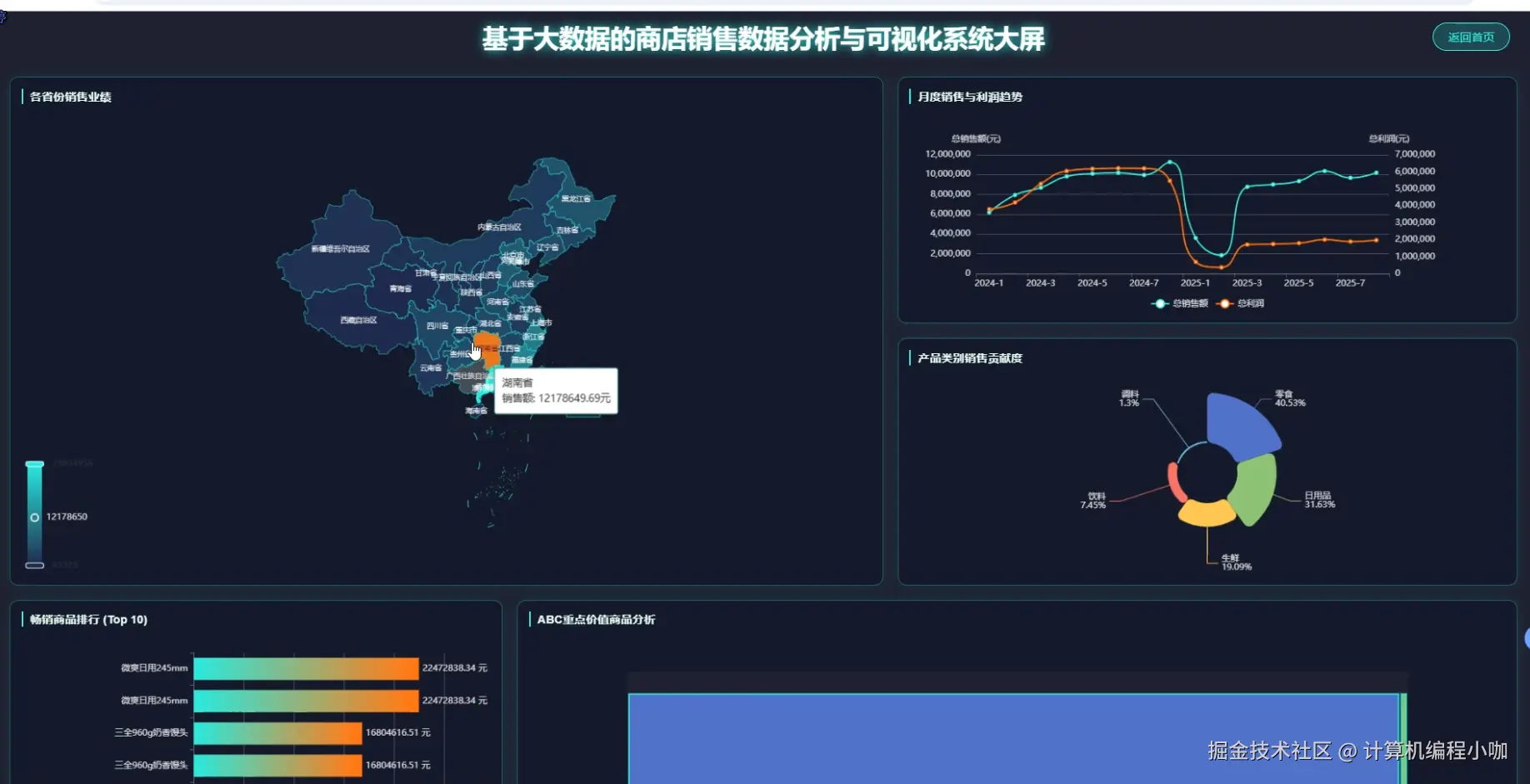Click the blue 零食 pie slice
The width and height of the screenshot is (1530, 784).
click(1242, 425)
